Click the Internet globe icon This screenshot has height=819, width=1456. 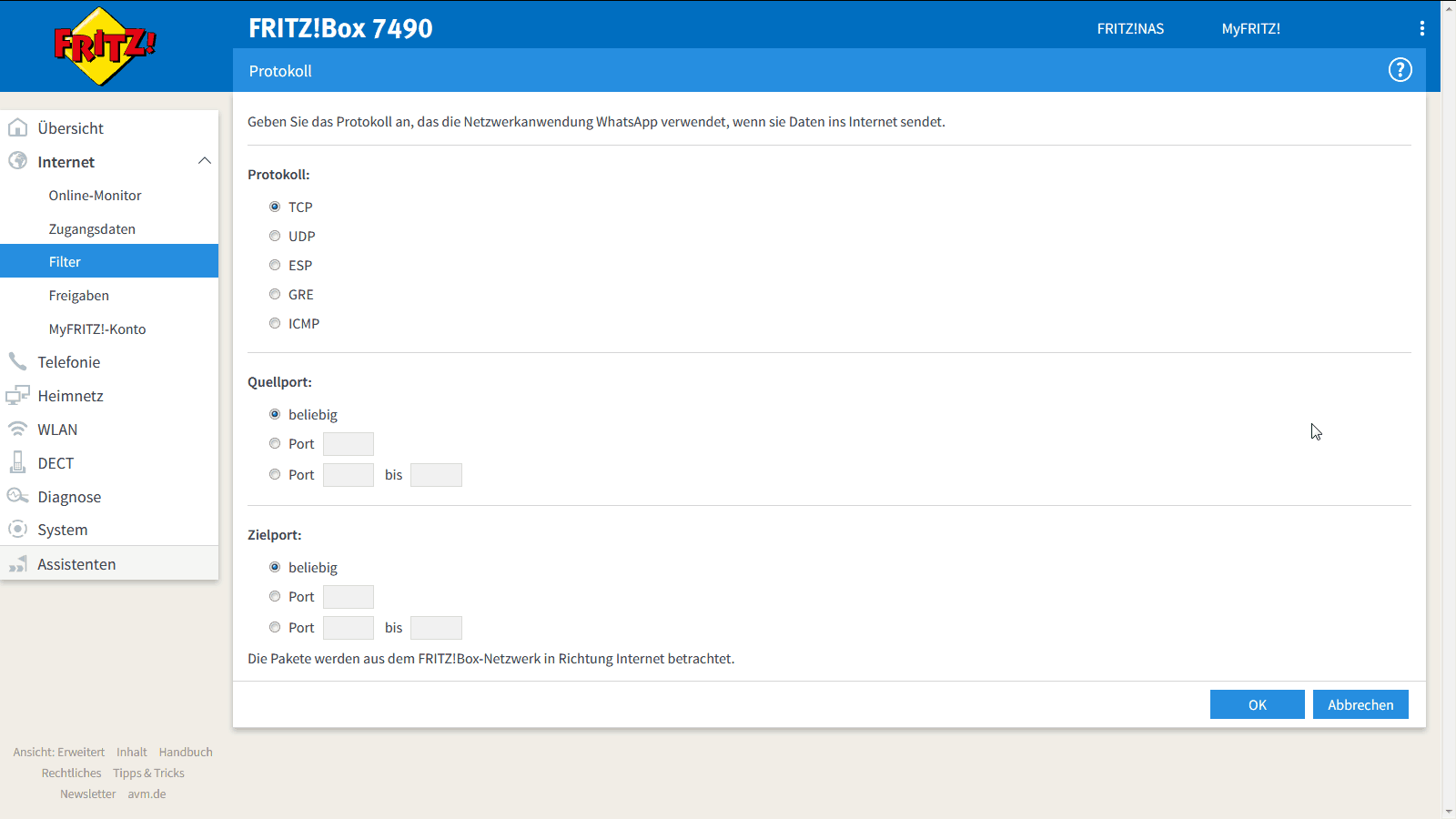[x=17, y=161]
